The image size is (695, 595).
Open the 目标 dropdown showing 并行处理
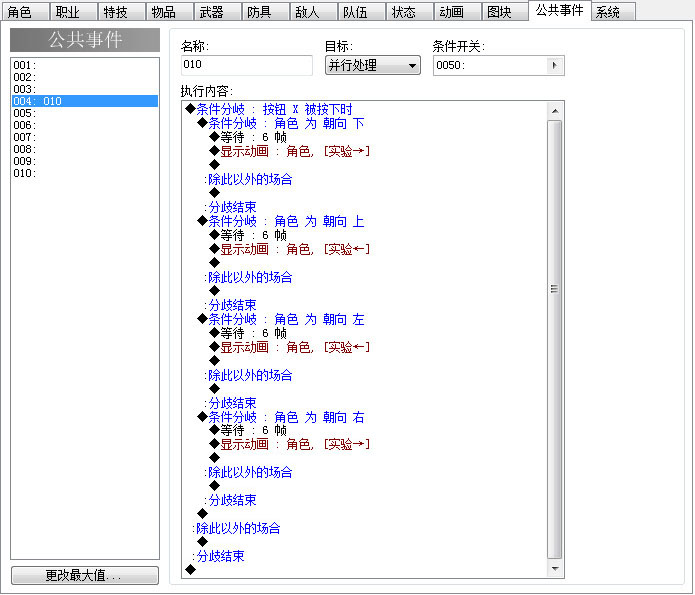click(x=373, y=66)
